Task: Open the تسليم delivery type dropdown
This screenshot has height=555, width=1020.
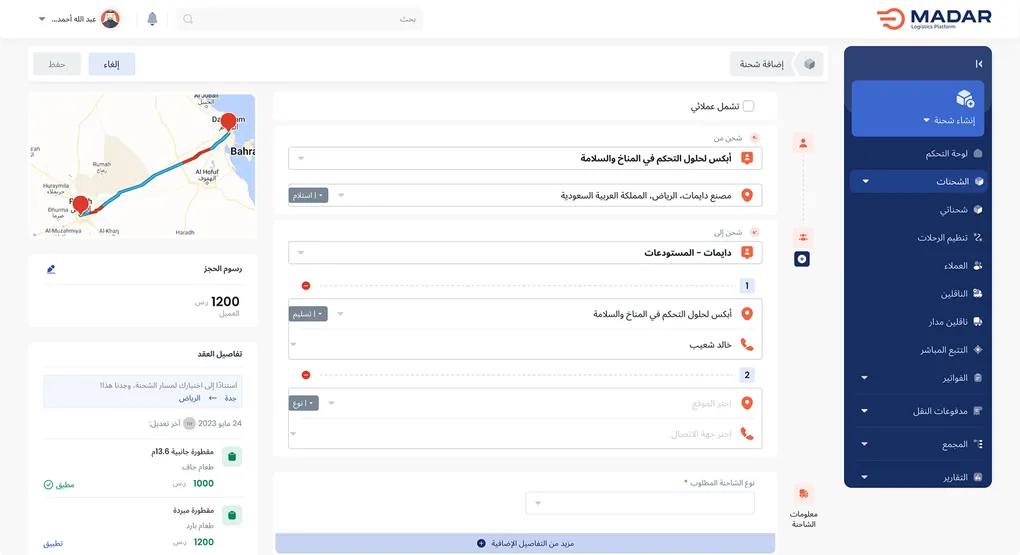Action: (x=308, y=314)
